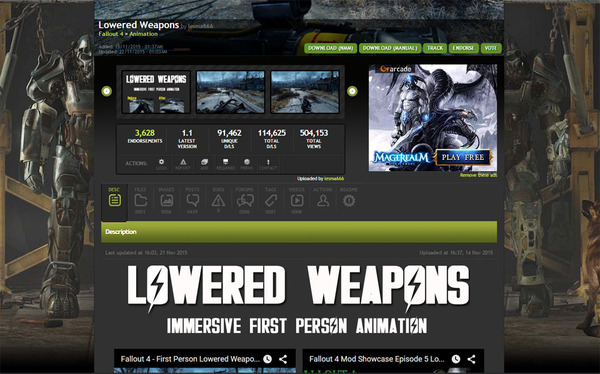Open the Fallout 4 Mod Showcase Episode 5 video title

[377, 359]
